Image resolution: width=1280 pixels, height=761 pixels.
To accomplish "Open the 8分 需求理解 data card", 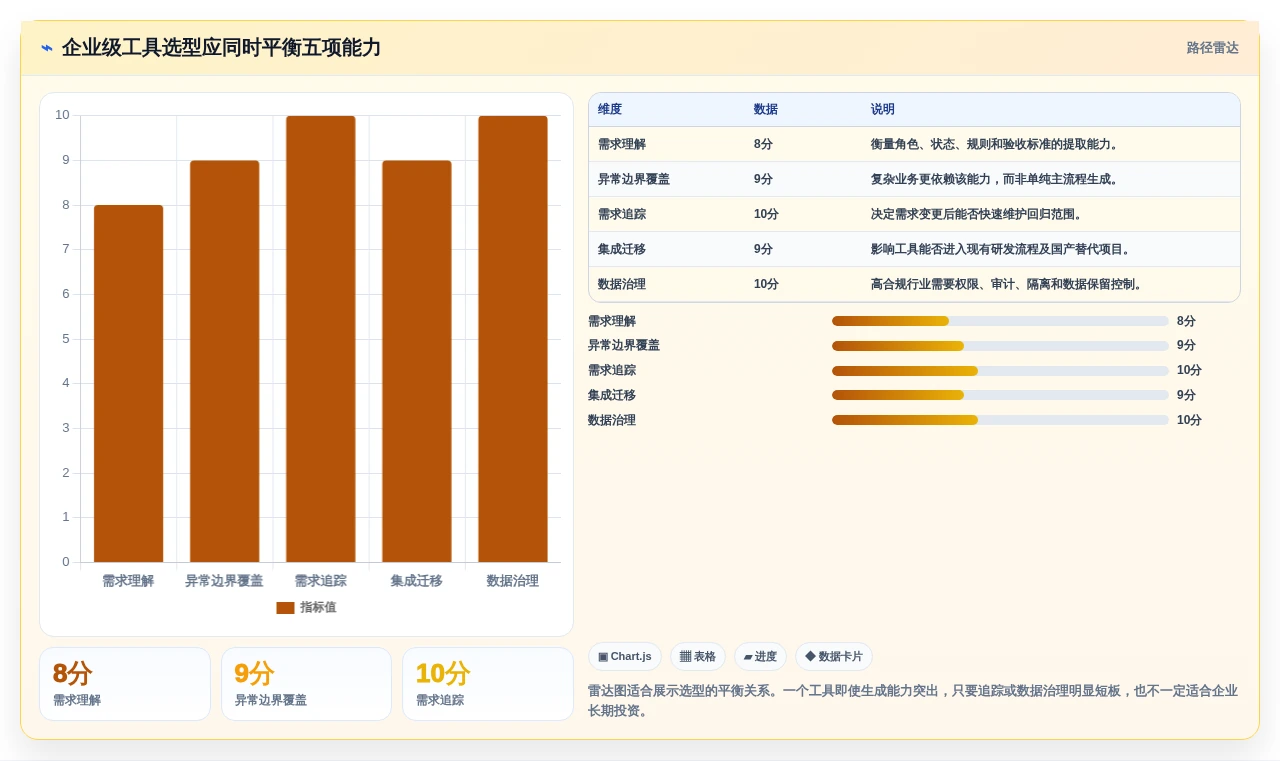I will [x=125, y=684].
